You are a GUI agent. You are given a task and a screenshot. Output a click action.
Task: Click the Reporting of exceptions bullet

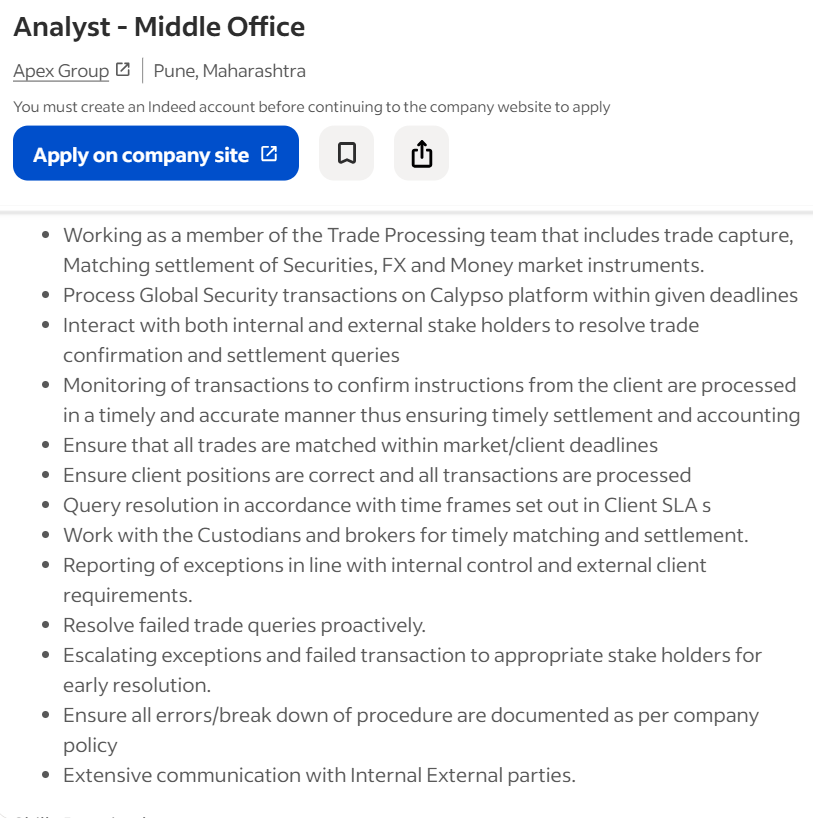[x=384, y=580]
